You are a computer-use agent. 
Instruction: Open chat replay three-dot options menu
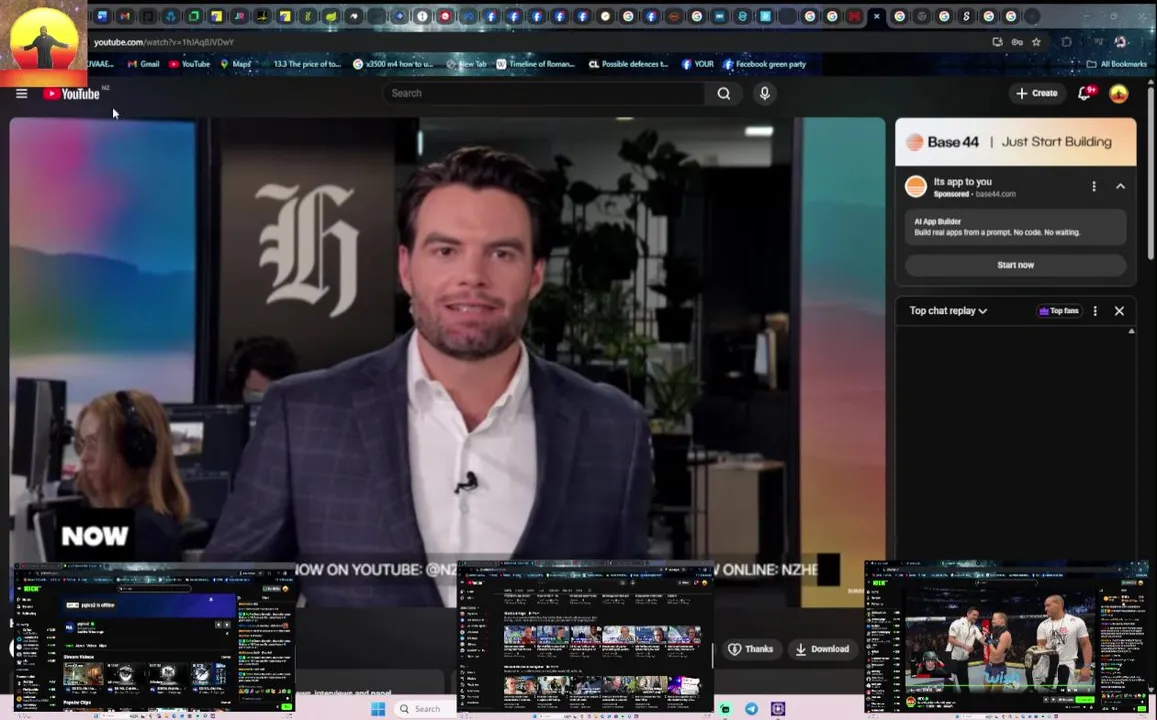click(x=1095, y=311)
